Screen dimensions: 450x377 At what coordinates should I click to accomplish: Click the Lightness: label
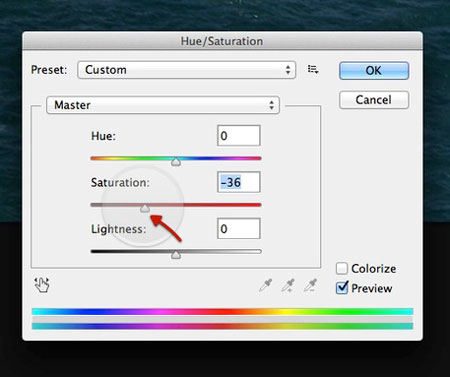point(119,229)
